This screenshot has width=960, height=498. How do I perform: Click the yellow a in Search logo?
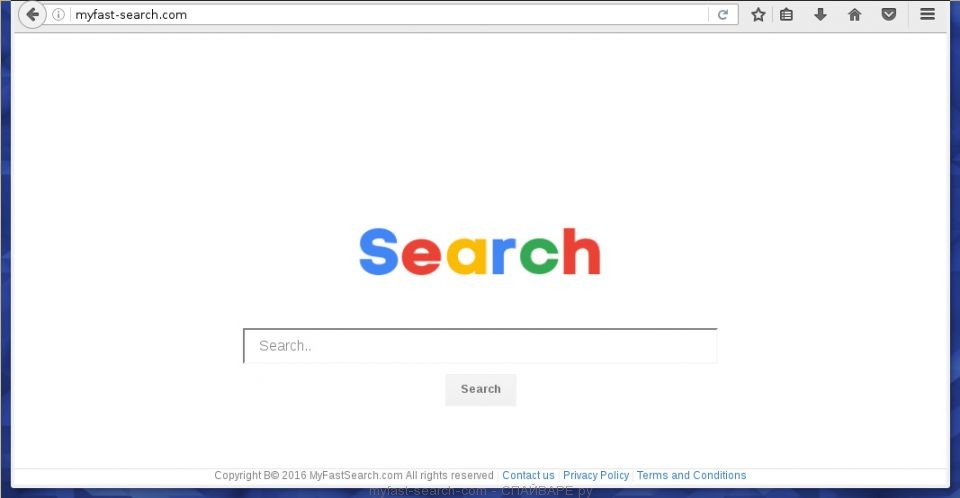coord(467,255)
